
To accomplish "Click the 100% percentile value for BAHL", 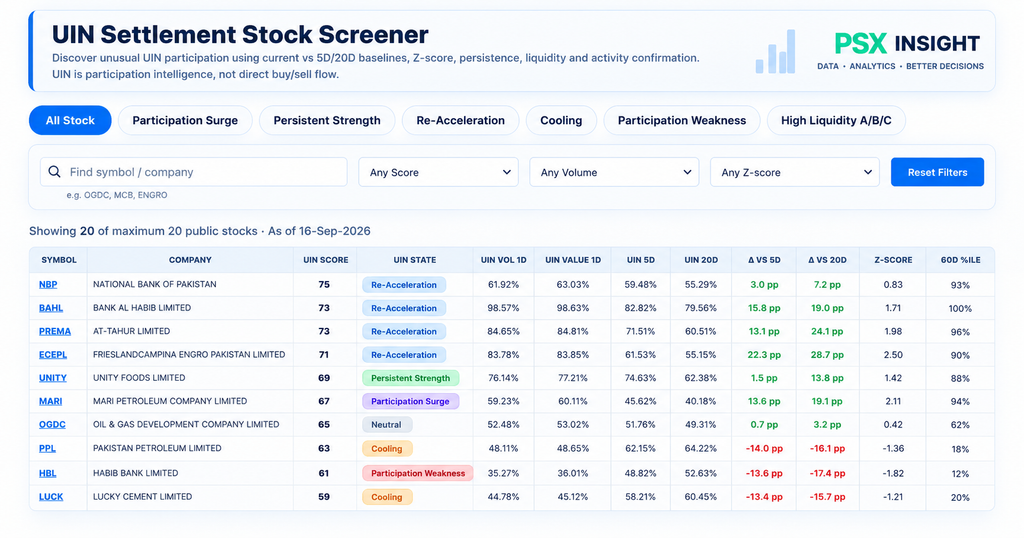I will (x=960, y=308).
